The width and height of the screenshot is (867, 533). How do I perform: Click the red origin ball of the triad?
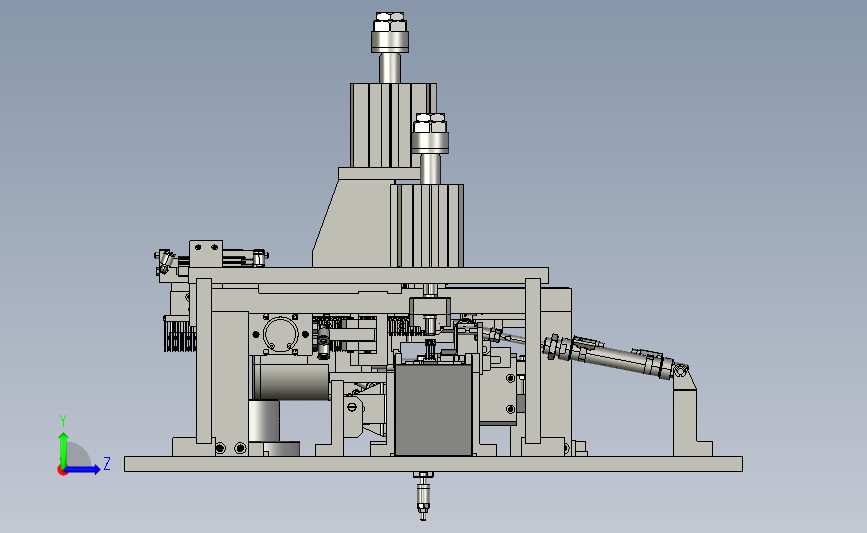point(62,471)
